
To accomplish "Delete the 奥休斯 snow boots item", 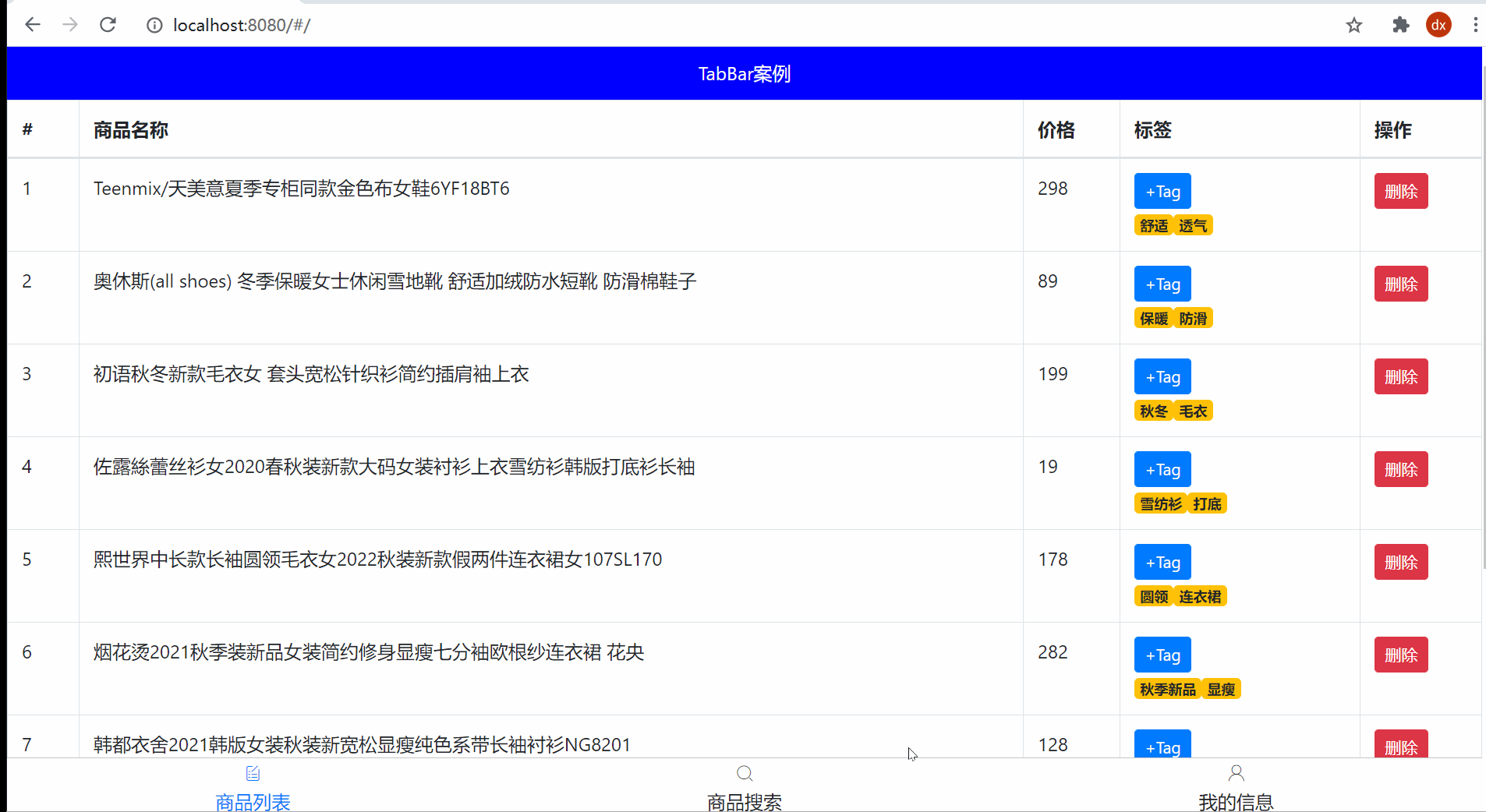I will (1401, 284).
